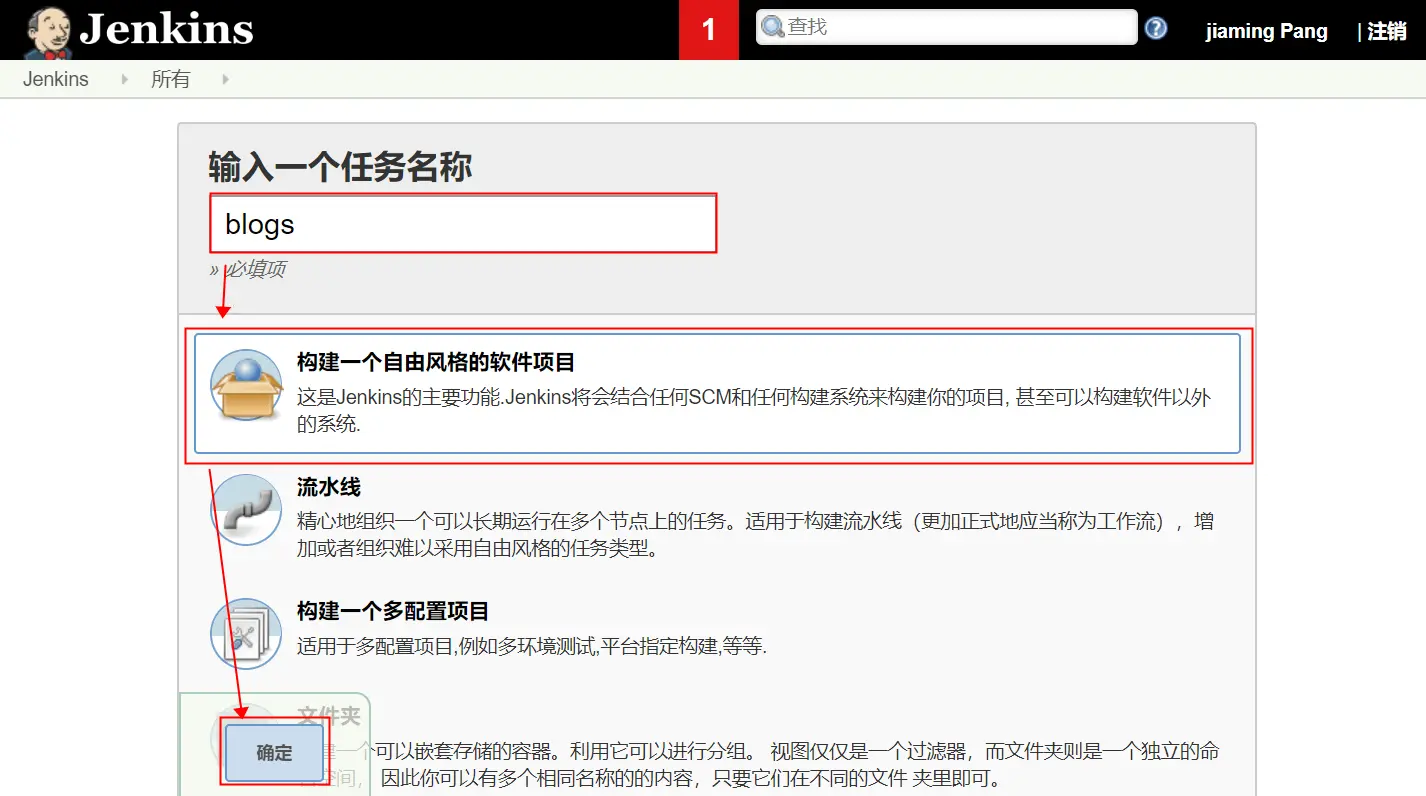The image size is (1426, 796).
Task: Click the task name field containing blogs
Action: pos(463,223)
